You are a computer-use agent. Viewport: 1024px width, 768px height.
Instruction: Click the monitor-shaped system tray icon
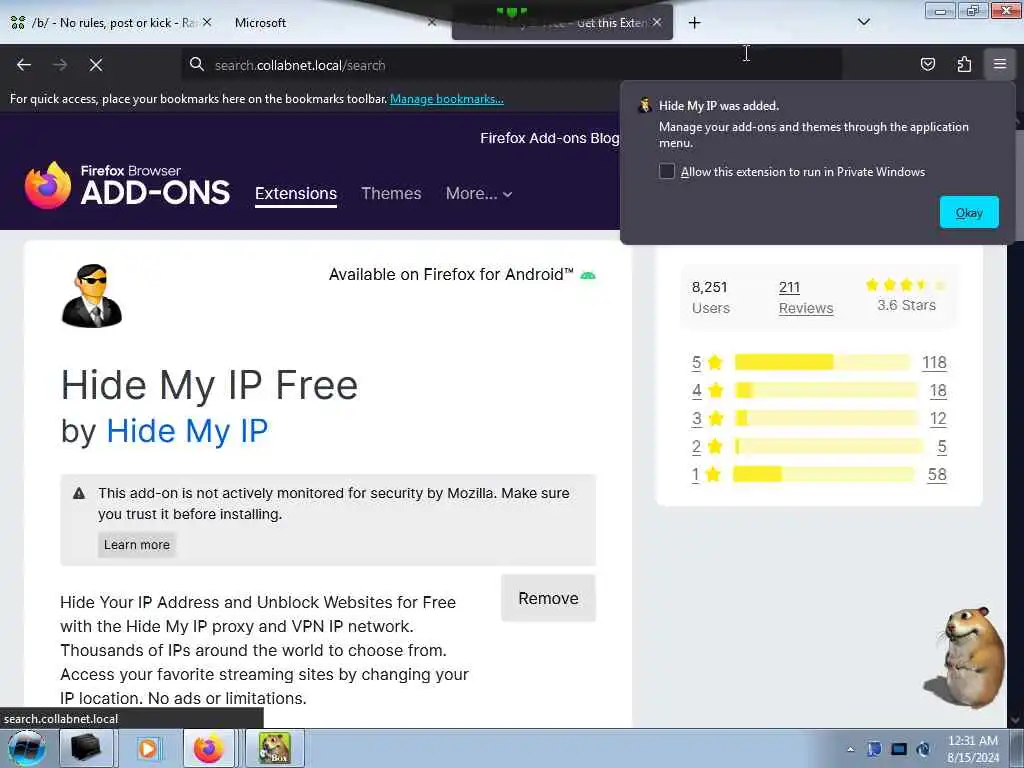click(x=899, y=749)
